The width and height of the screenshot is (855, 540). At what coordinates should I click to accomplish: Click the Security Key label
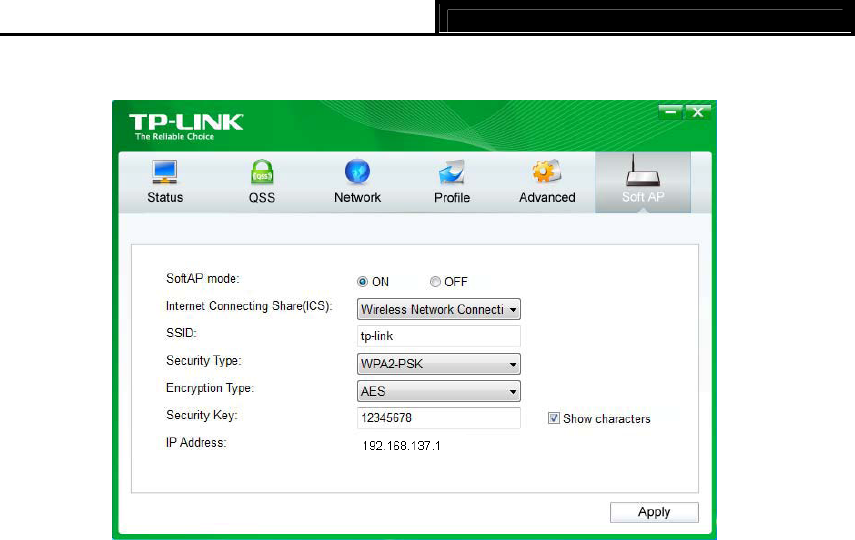(202, 415)
